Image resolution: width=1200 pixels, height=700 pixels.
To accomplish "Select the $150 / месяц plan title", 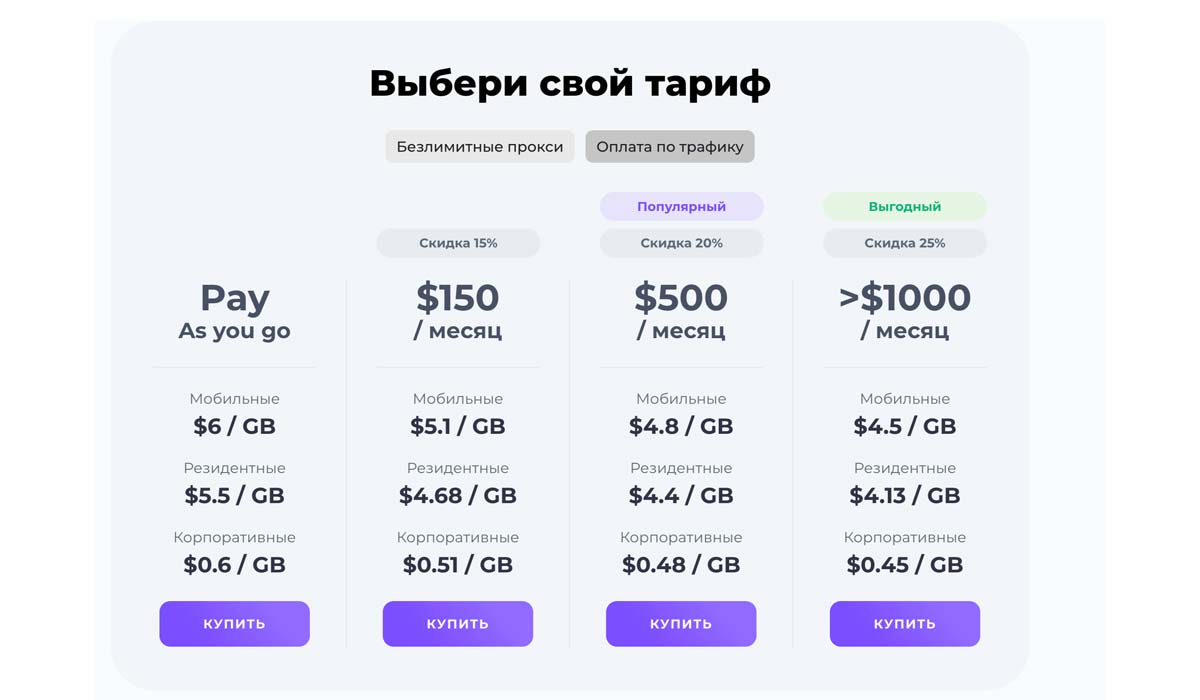I will pyautogui.click(x=458, y=311).
